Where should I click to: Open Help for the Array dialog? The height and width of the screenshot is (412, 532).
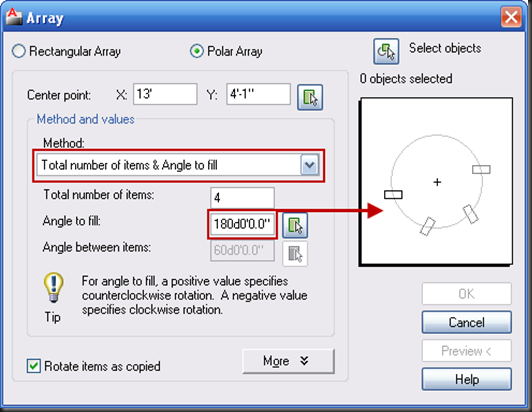[x=467, y=379]
